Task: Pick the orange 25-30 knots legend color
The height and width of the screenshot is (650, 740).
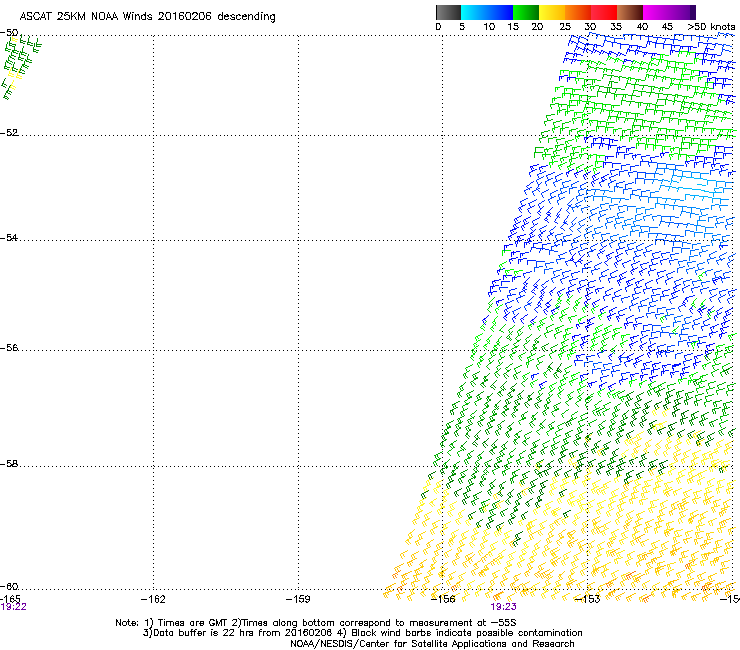Action: point(578,12)
